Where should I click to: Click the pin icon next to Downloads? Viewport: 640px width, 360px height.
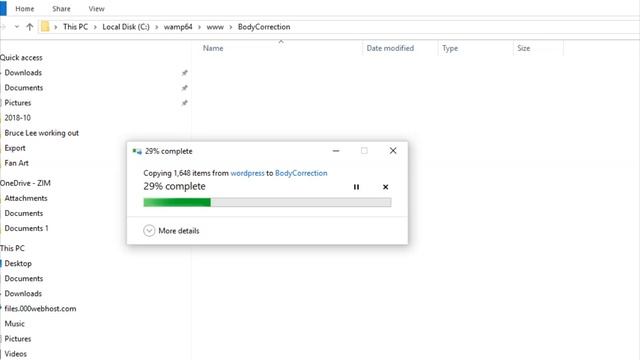tap(184, 73)
